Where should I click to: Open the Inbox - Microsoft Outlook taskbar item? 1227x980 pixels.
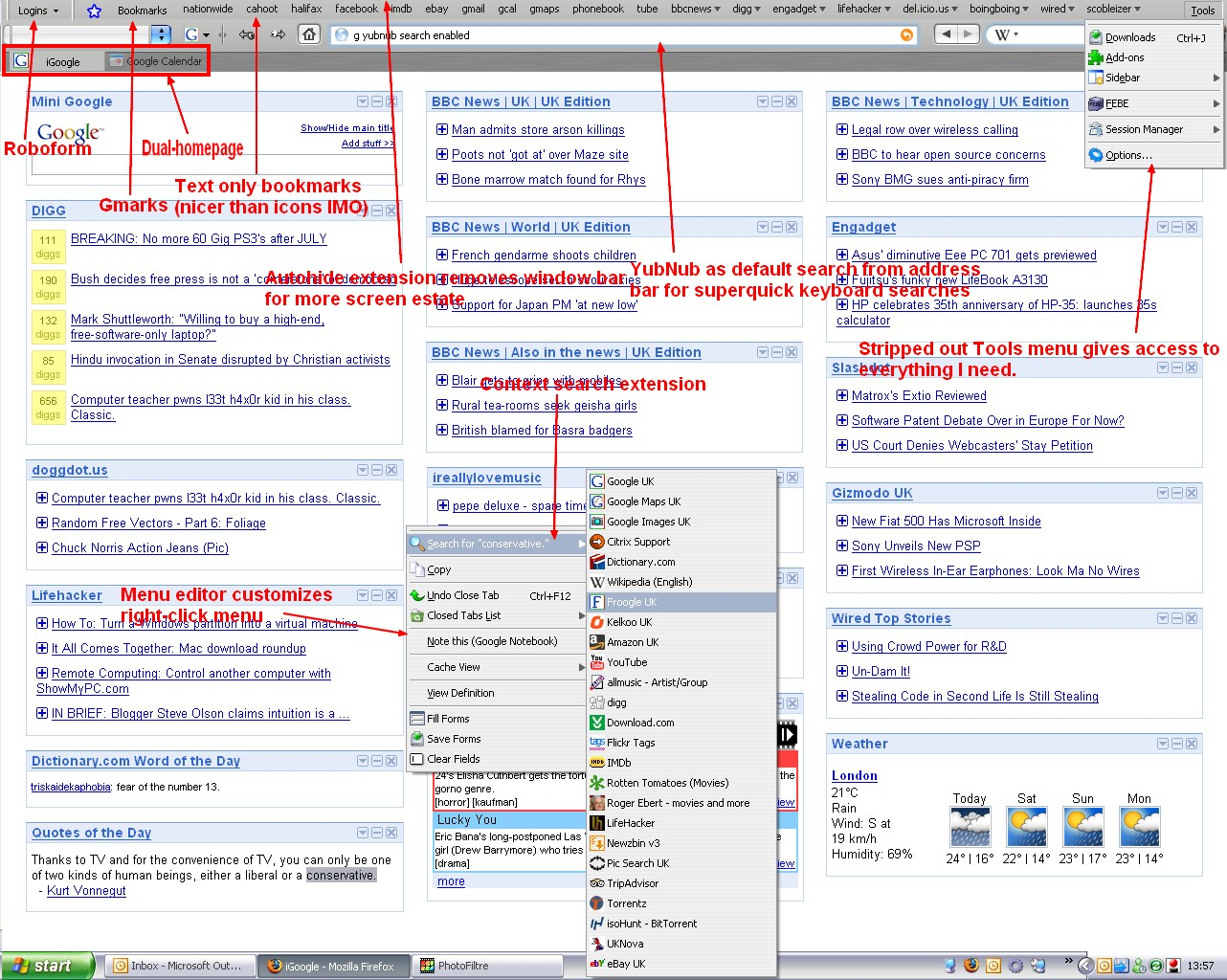[x=179, y=966]
